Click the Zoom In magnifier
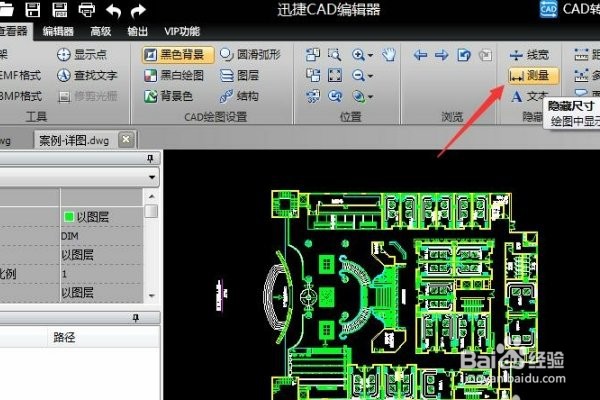 [x=358, y=55]
